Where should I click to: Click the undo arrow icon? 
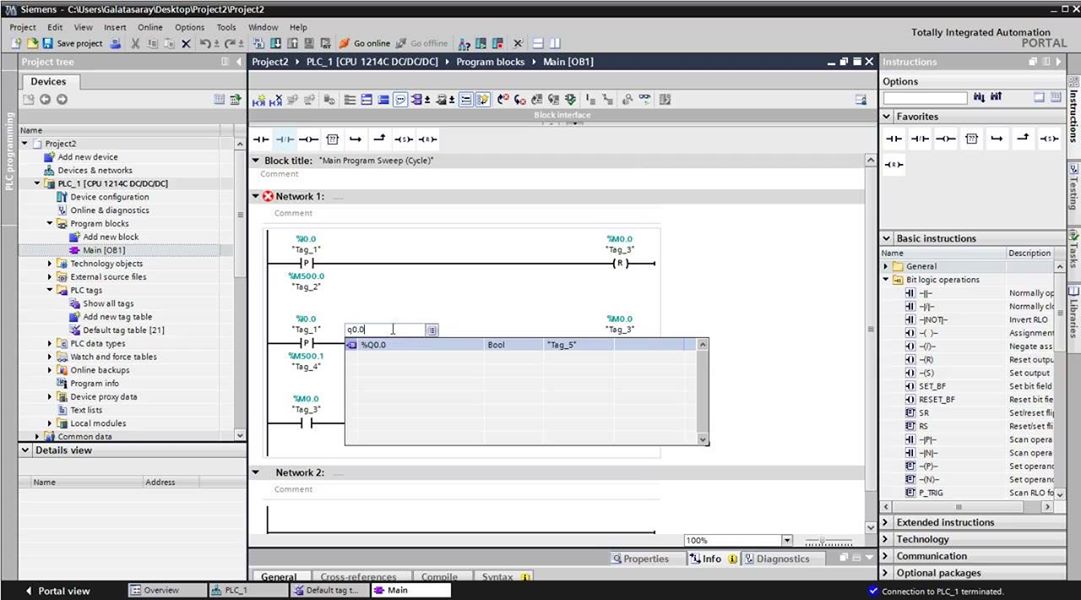pos(205,43)
